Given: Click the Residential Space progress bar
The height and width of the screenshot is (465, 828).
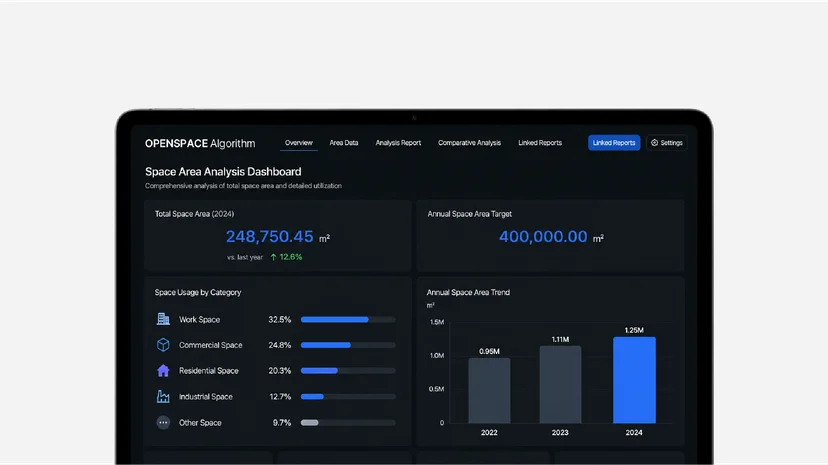Looking at the screenshot, I should [348, 371].
